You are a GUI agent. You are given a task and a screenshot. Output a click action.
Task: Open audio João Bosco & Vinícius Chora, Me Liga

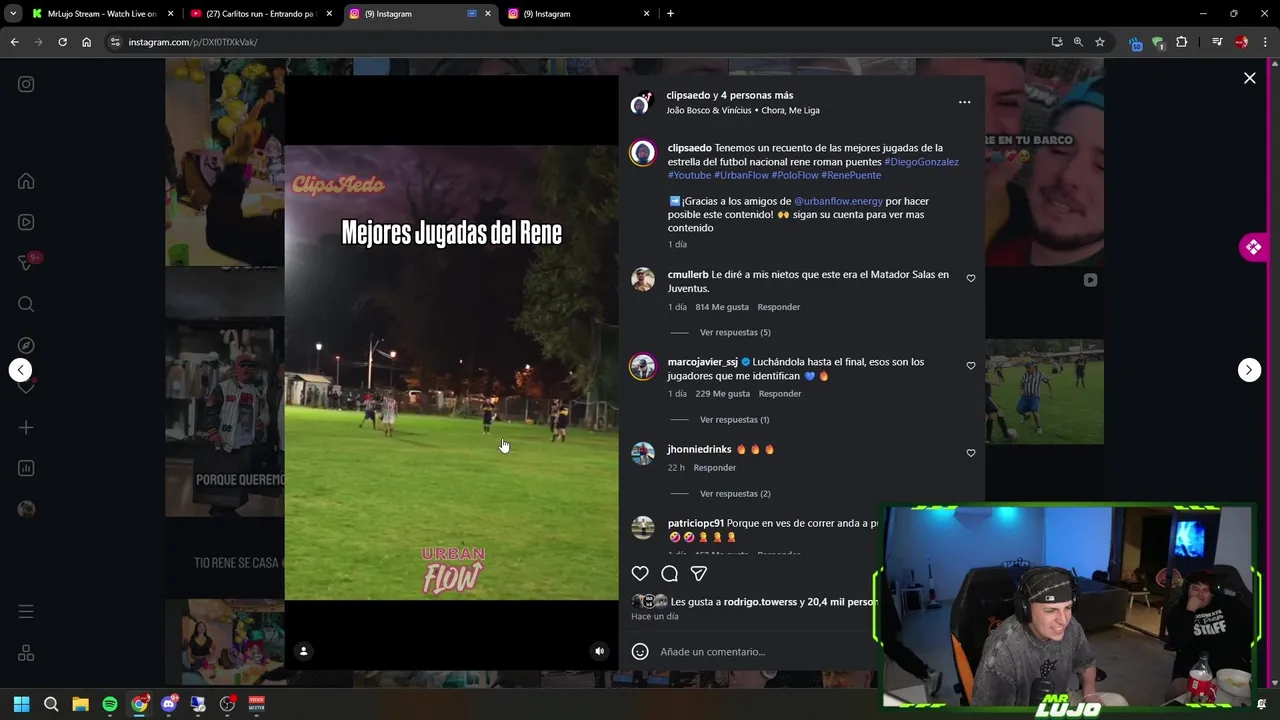743,110
